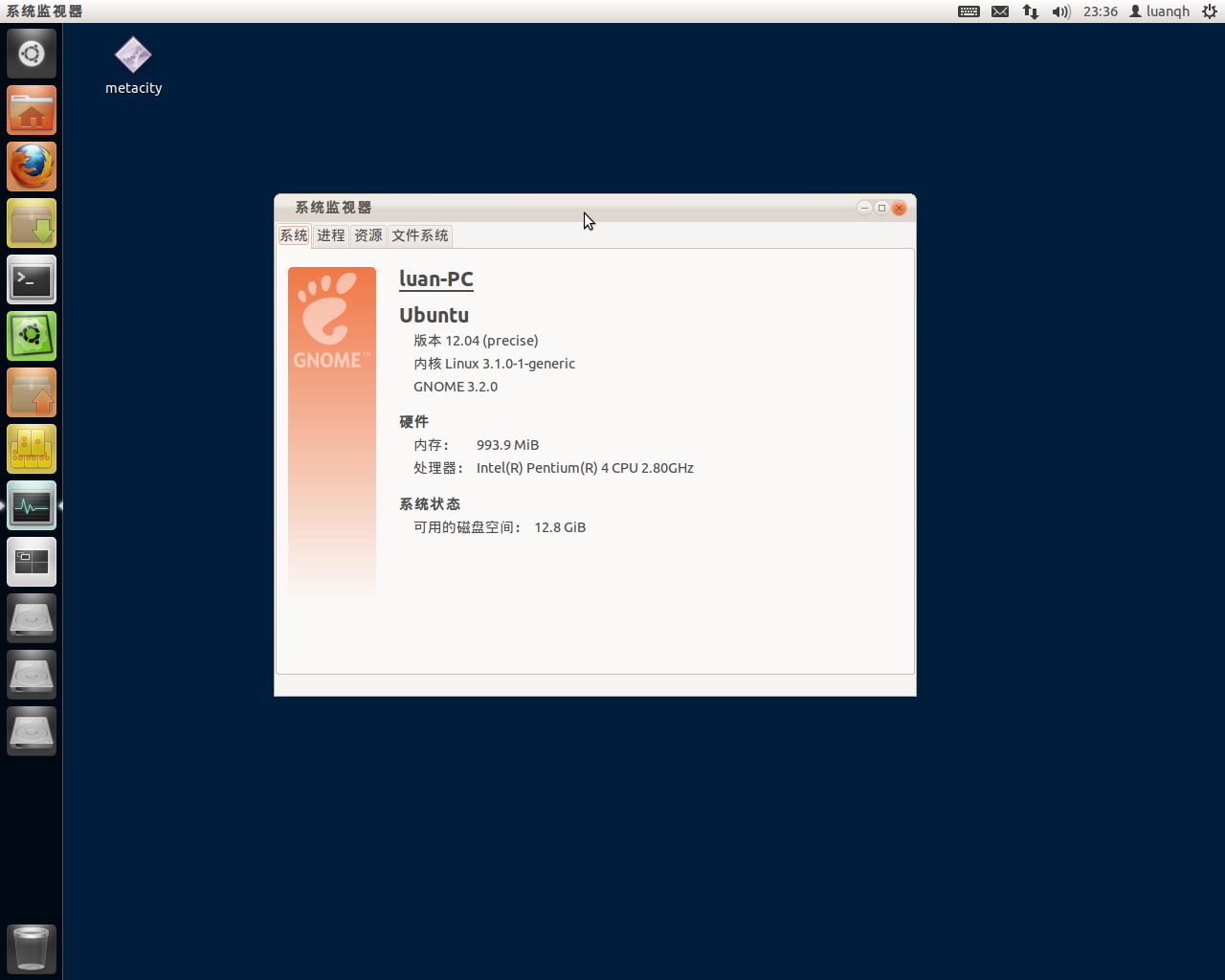Click the 硬件 section heading
Image resolution: width=1225 pixels, height=980 pixels.
tap(413, 422)
